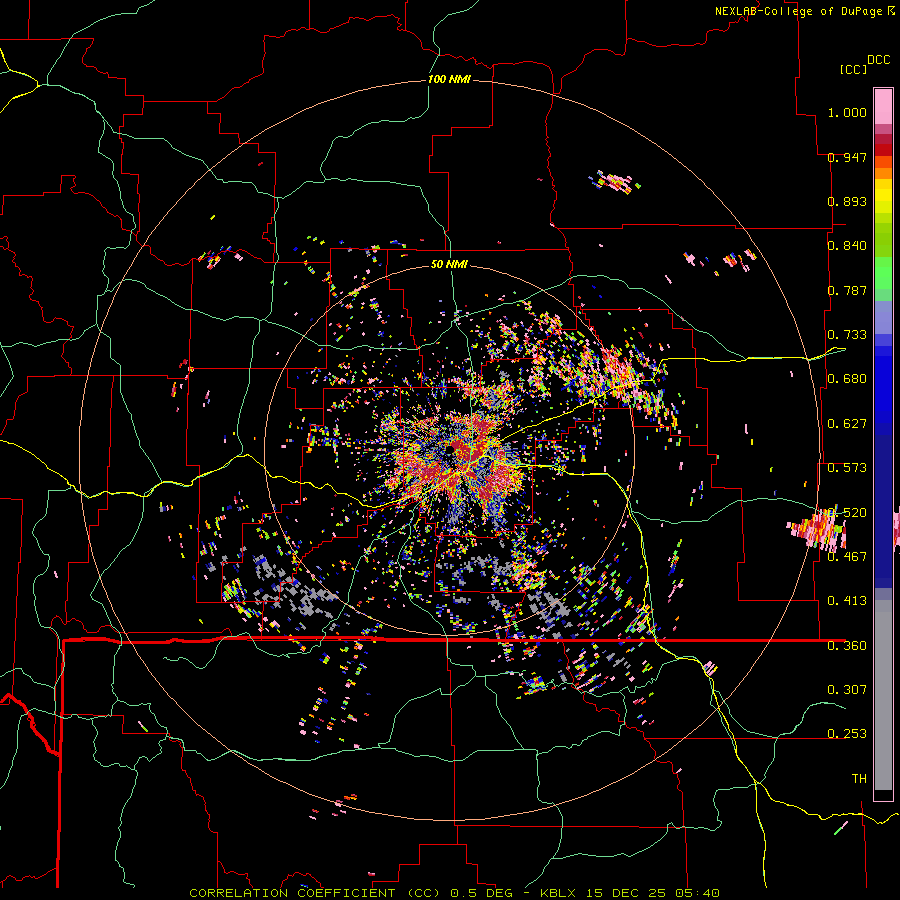Pick the yellow segment of the color bar
Image resolution: width=900 pixels, height=900 pixels.
click(x=883, y=196)
